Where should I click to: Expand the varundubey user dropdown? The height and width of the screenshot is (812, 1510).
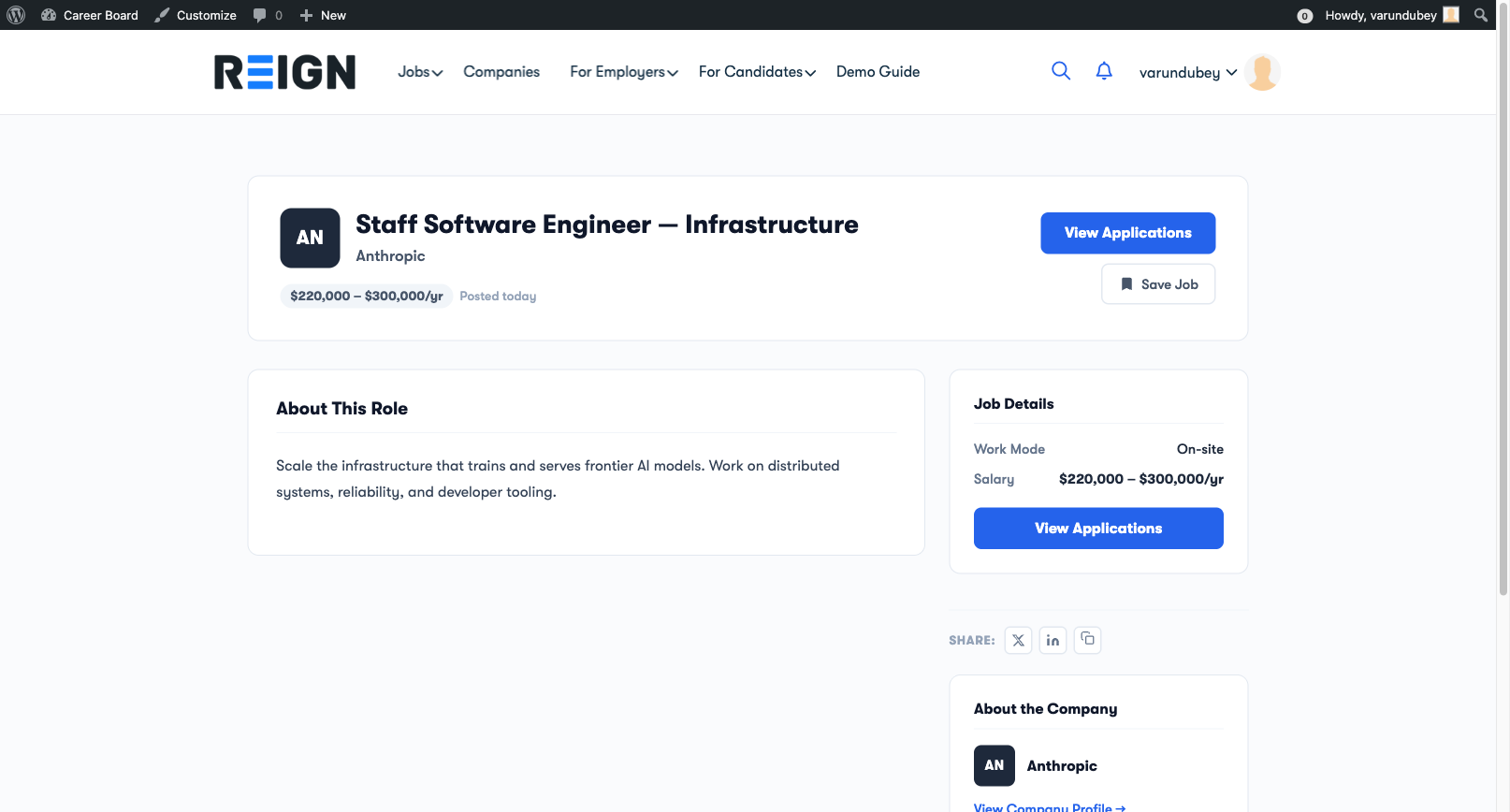tap(1188, 72)
